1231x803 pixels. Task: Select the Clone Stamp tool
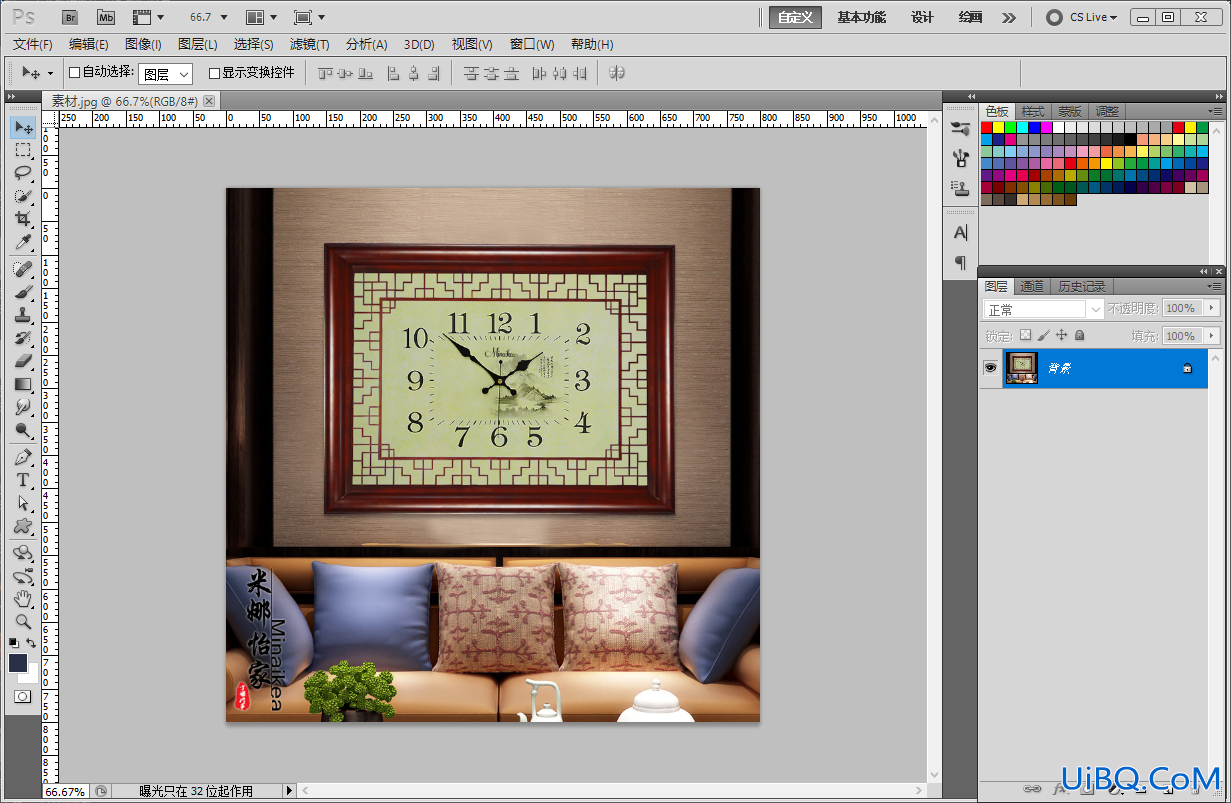pyautogui.click(x=23, y=316)
